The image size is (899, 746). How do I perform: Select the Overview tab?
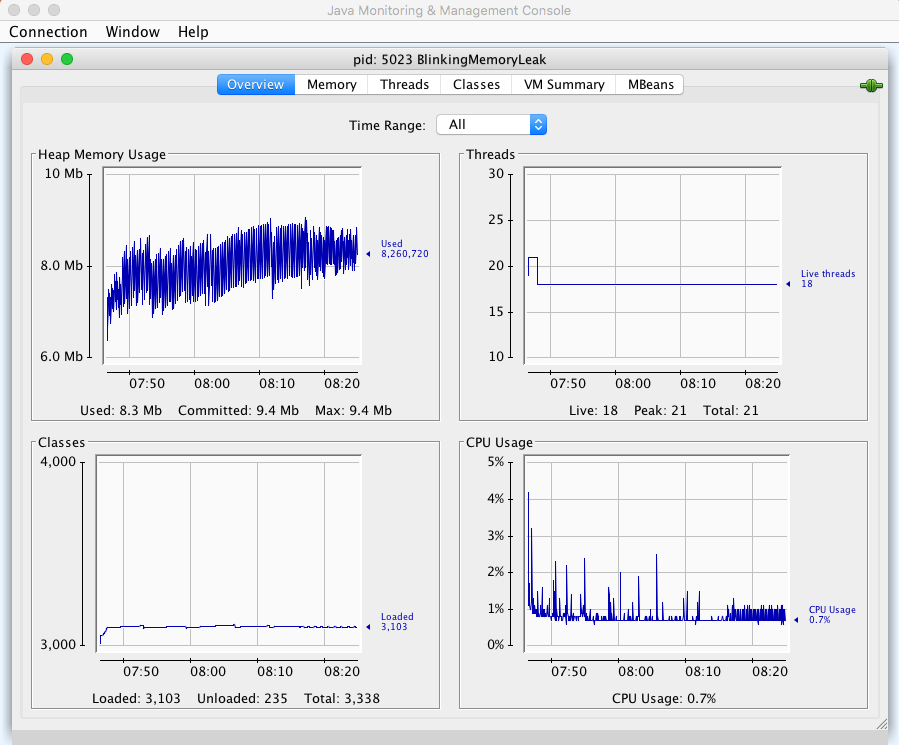pos(255,85)
